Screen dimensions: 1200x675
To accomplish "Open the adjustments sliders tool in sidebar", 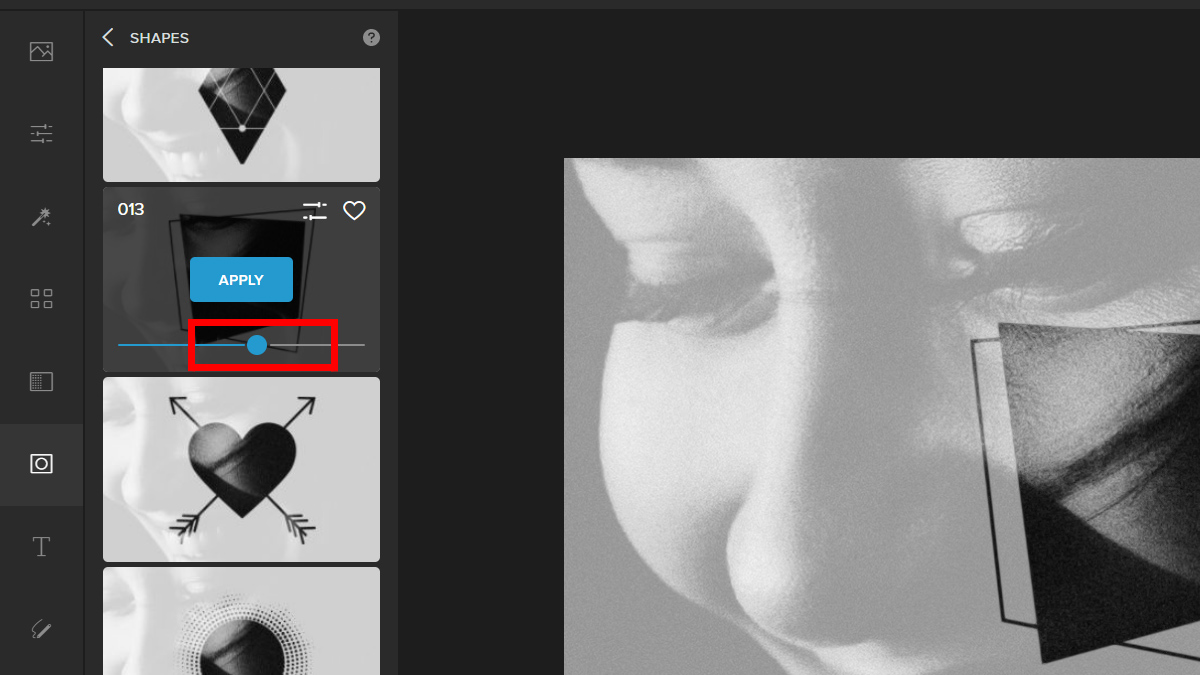I will coord(41,133).
